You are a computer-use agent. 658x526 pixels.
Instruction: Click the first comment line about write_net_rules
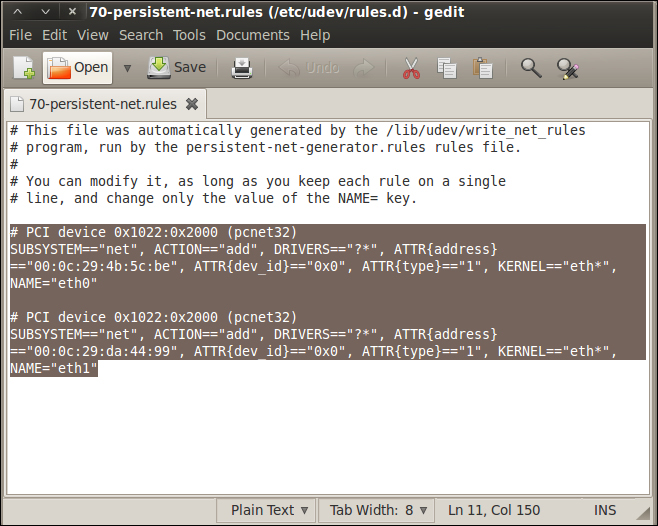[298, 130]
